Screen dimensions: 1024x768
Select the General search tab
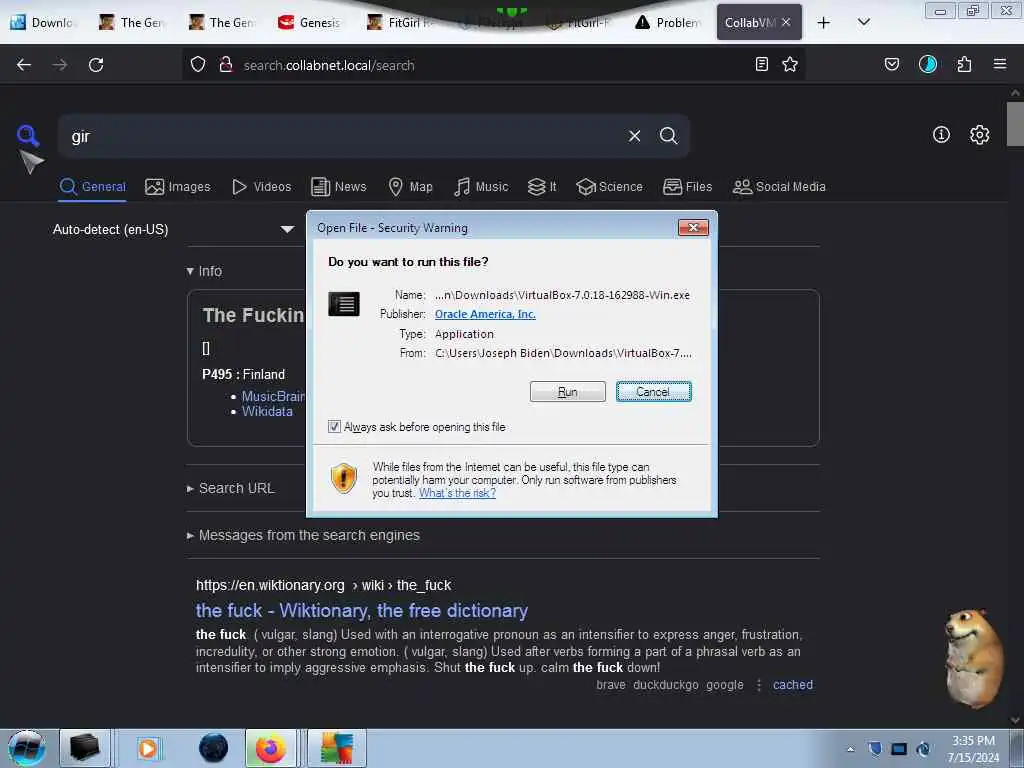click(x=92, y=187)
